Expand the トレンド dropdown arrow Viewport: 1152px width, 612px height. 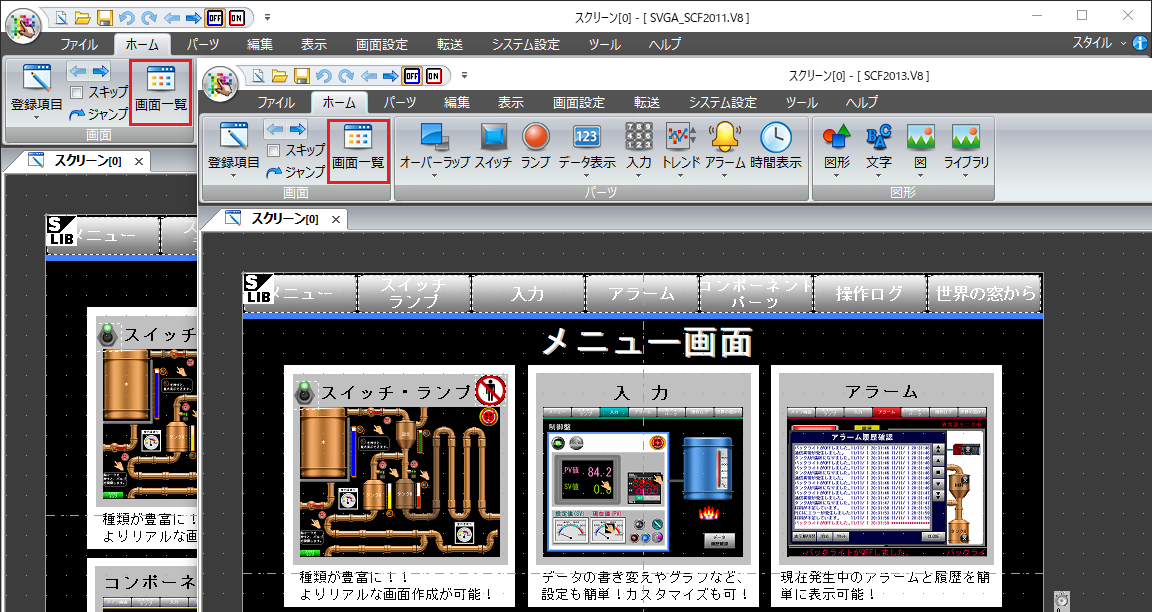(680, 176)
